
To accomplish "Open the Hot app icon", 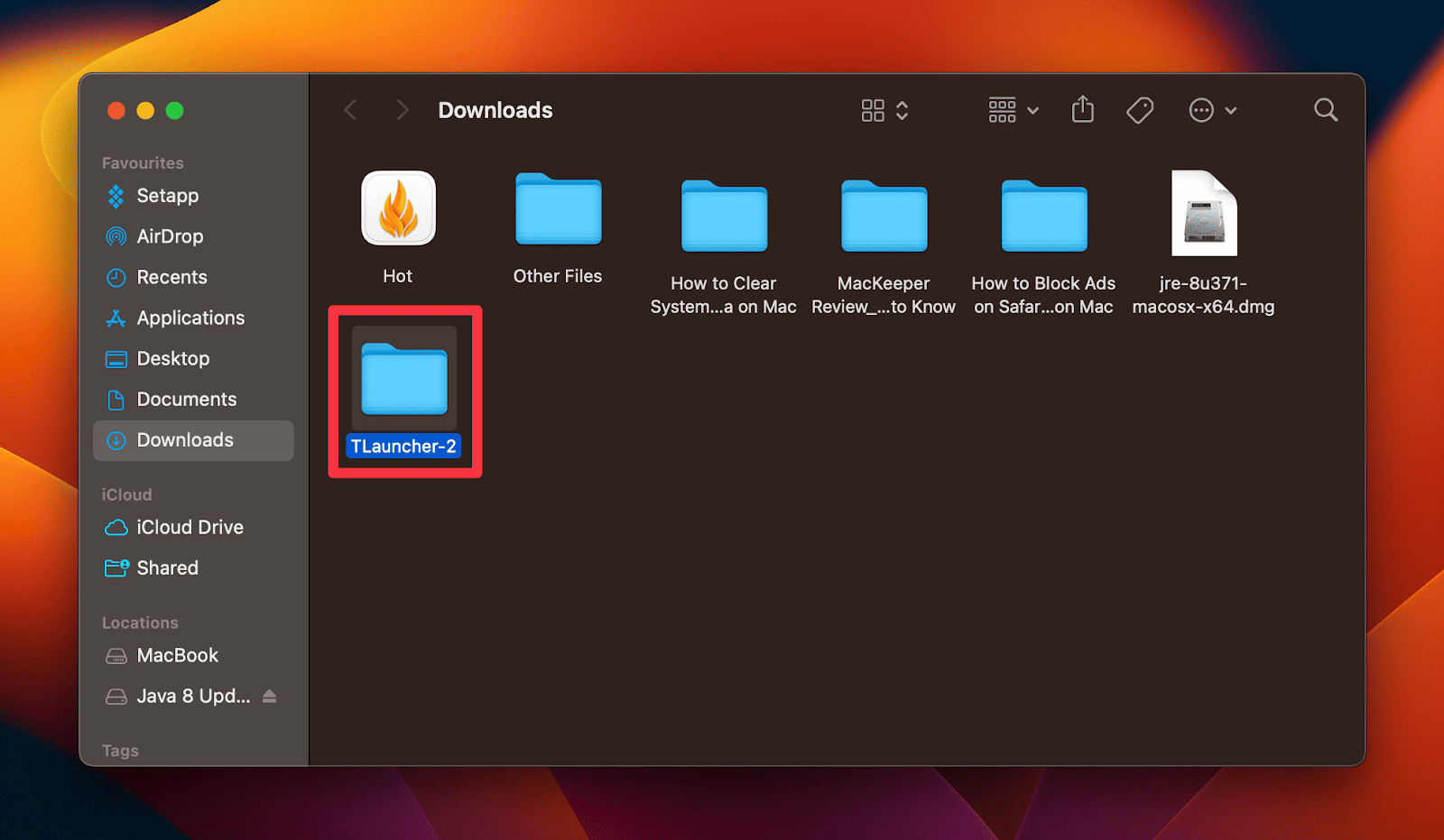I will [x=398, y=208].
